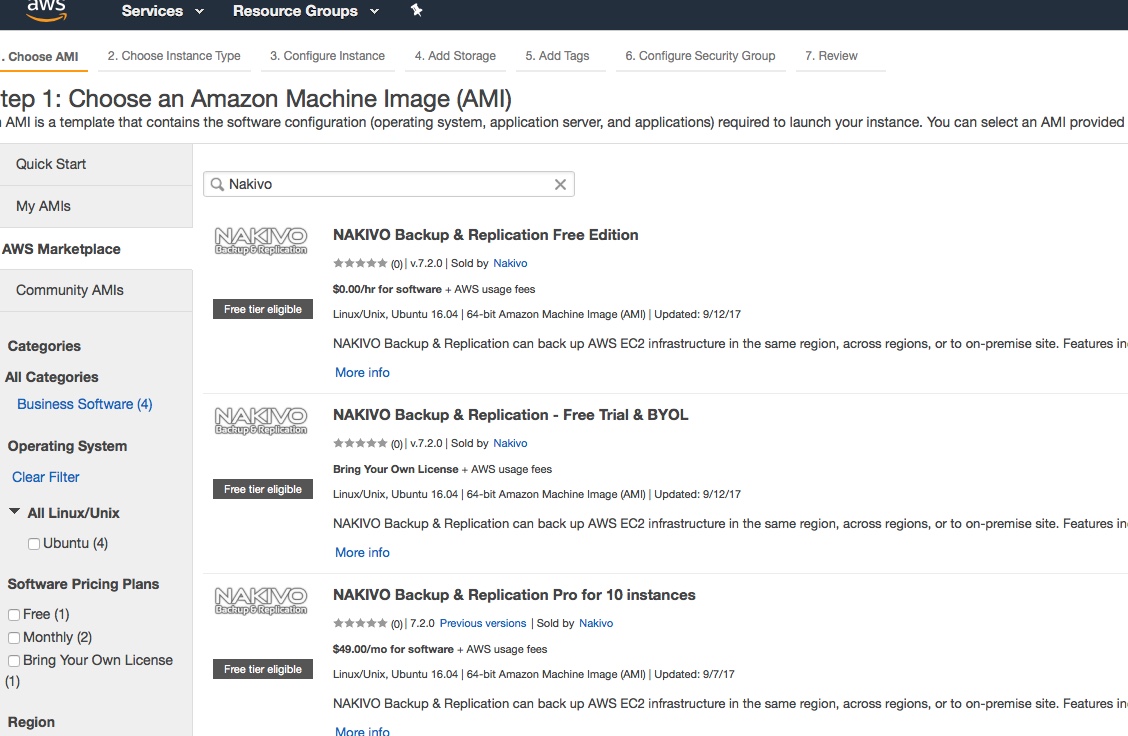The image size is (1128, 736).
Task: Click '$0.00/hr for software' price text
Action: pos(387,289)
